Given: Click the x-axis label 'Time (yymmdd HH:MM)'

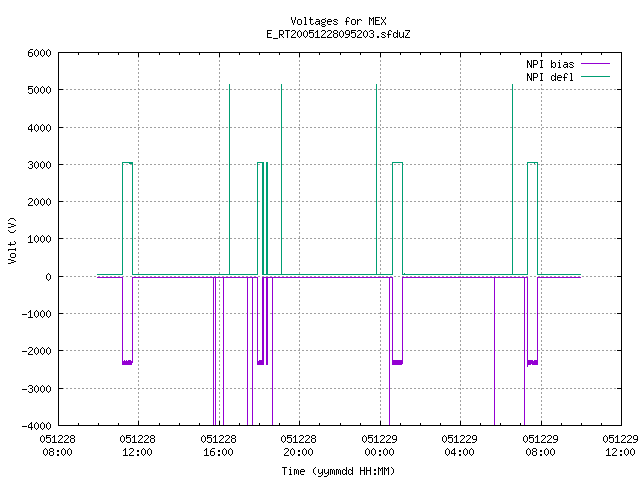Looking at the screenshot, I should point(338,471).
